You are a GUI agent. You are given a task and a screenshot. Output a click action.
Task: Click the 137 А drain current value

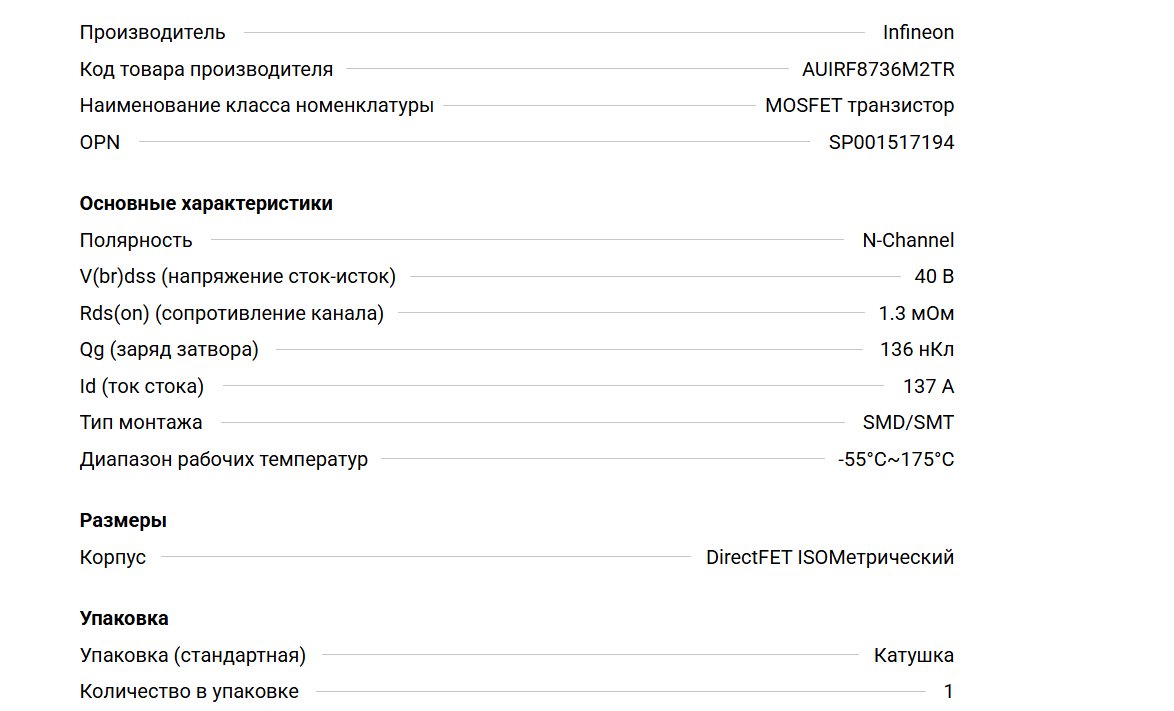pos(928,386)
